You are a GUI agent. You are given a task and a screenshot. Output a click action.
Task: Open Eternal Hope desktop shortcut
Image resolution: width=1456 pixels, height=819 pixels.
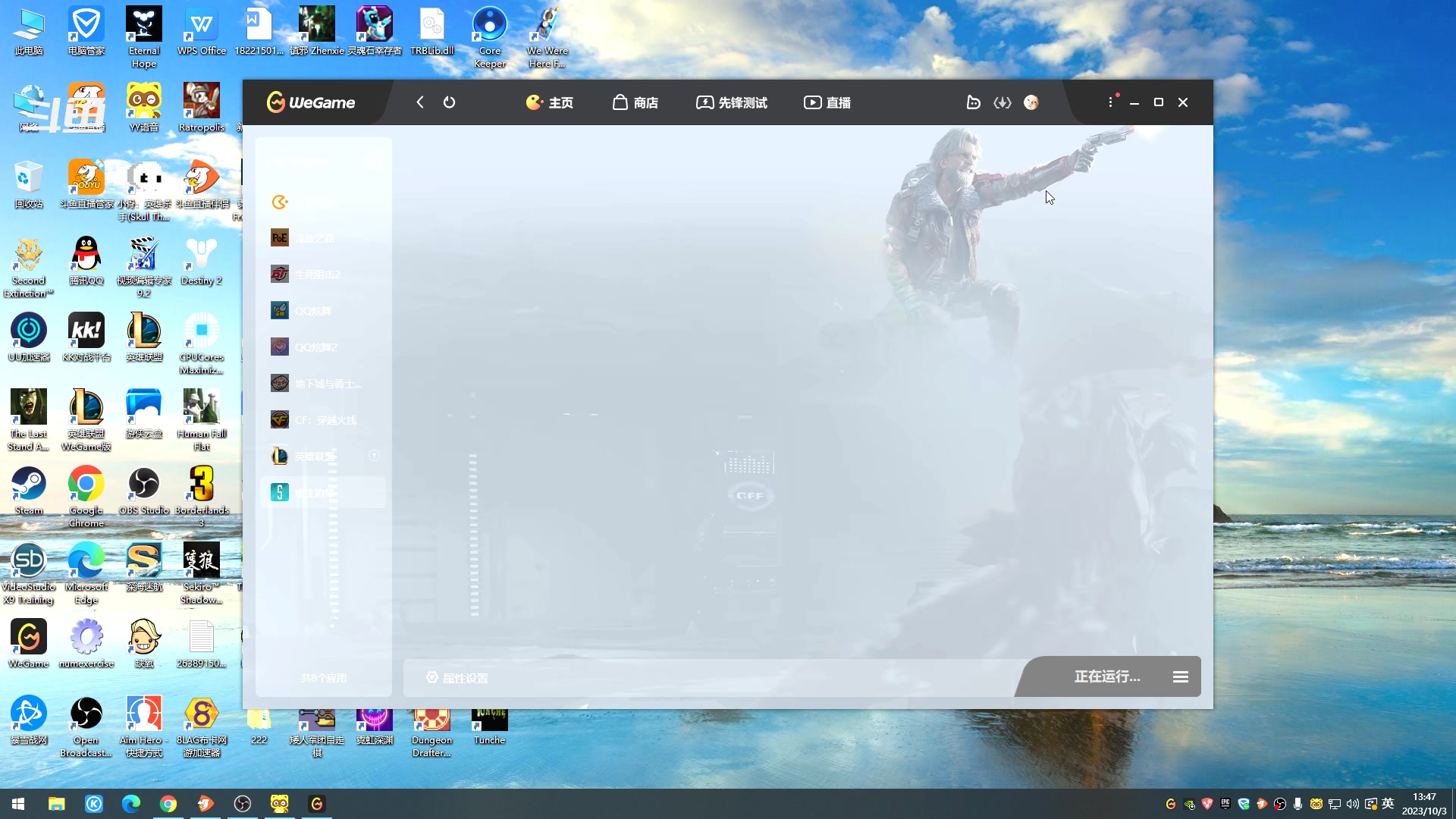(144, 38)
